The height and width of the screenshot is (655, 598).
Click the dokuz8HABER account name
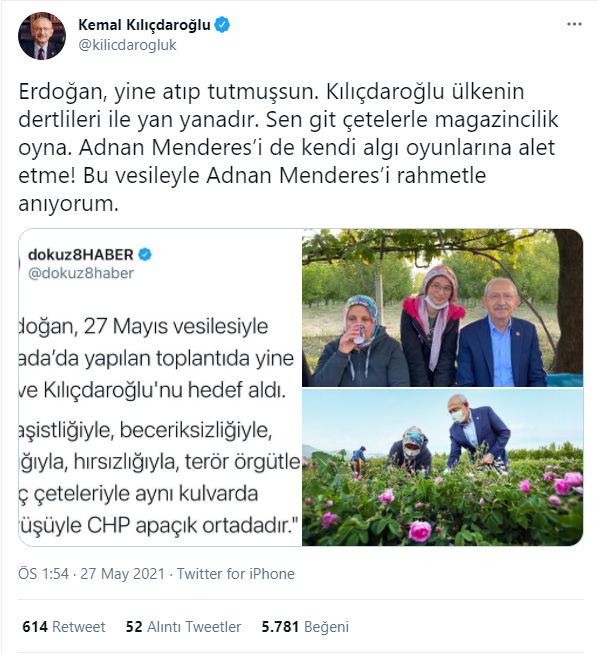pyautogui.click(x=81, y=254)
